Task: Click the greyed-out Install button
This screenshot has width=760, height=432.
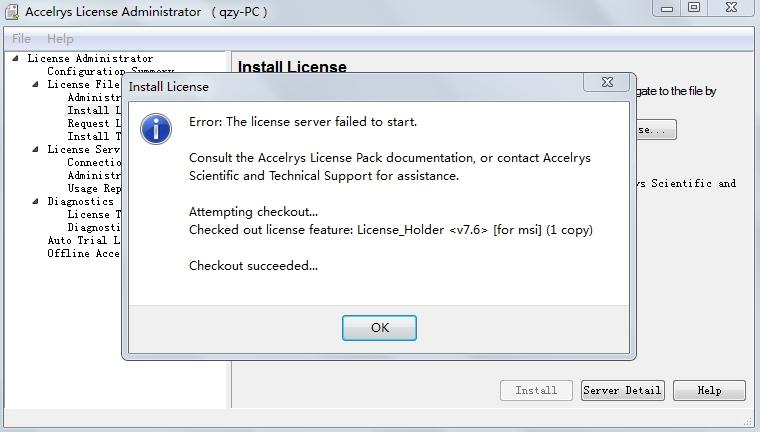Action: (536, 390)
